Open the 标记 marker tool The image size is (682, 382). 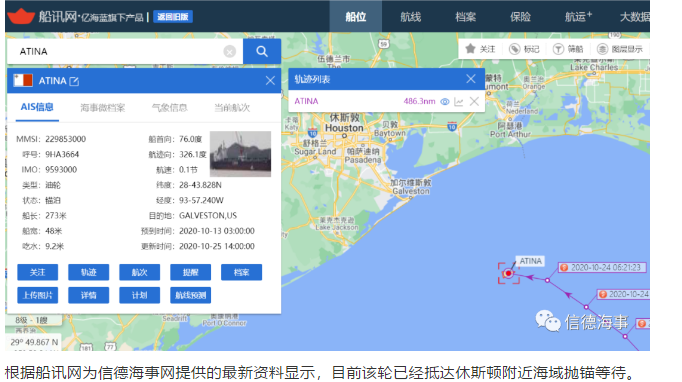524,49
